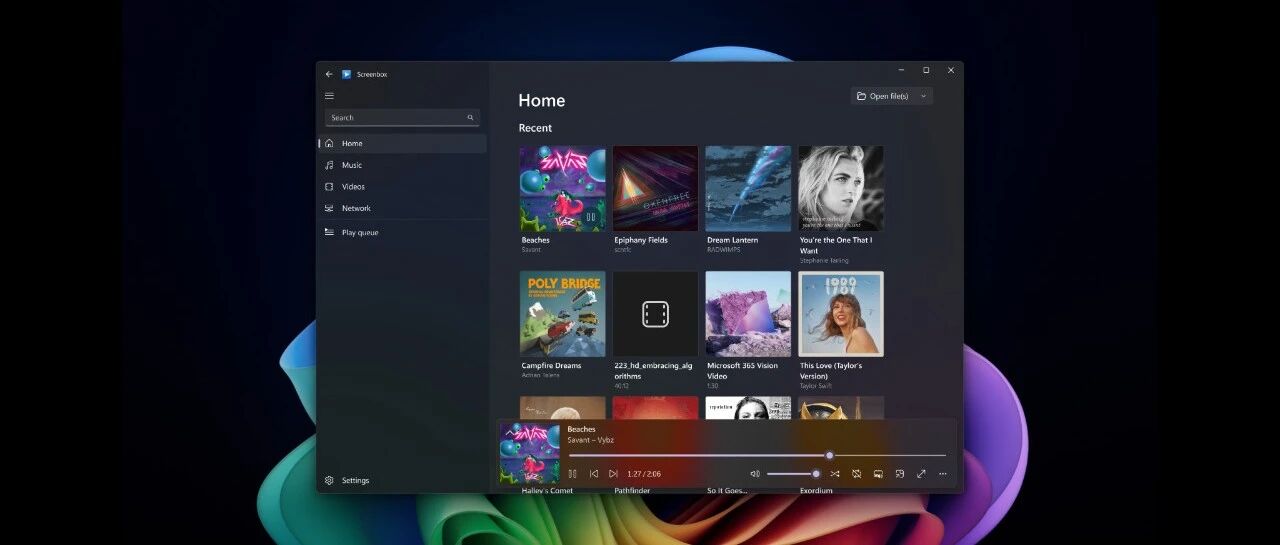
Task: Toggle repeat mode
Action: [857, 474]
